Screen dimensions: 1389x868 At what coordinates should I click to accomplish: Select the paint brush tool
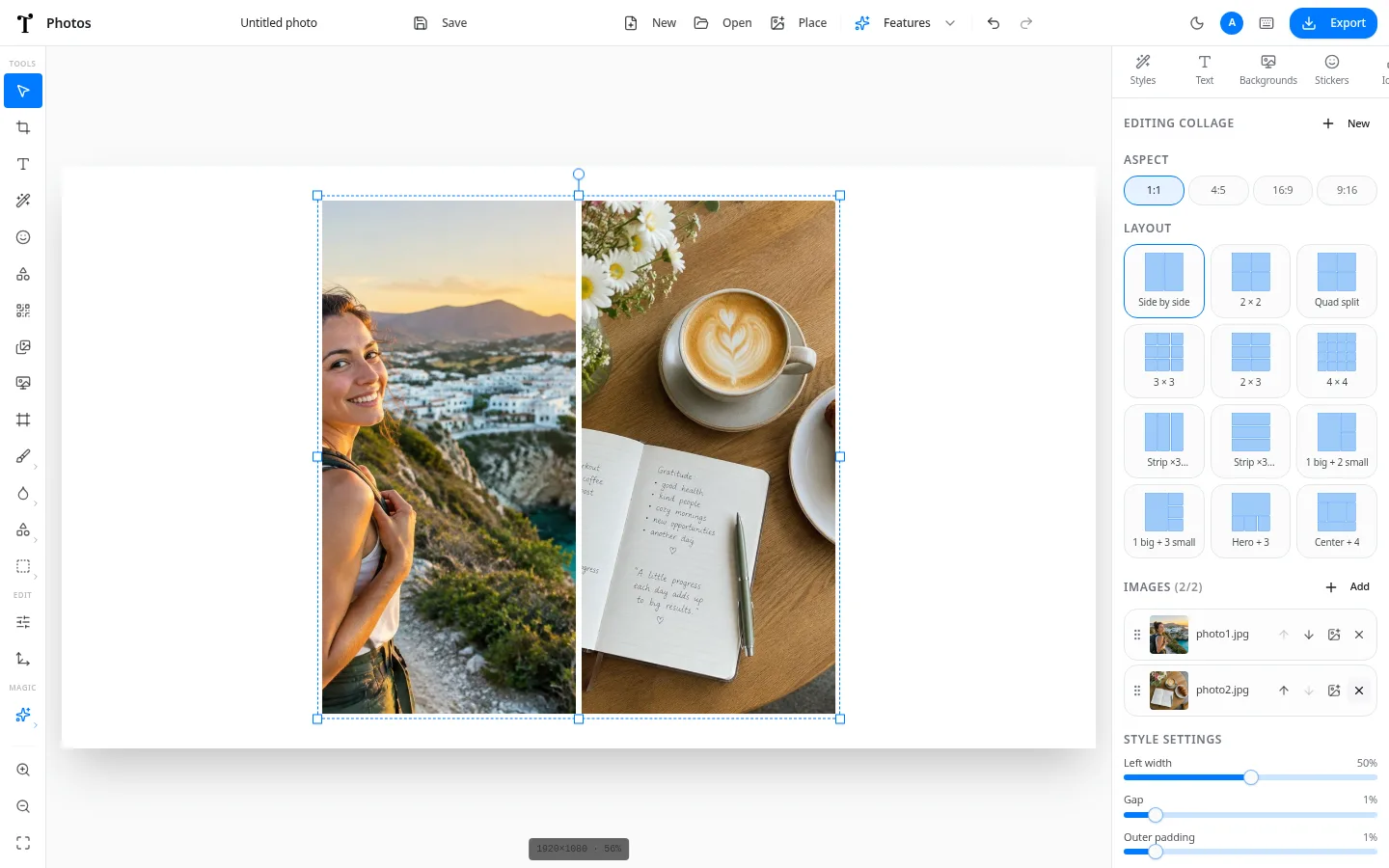tap(23, 456)
